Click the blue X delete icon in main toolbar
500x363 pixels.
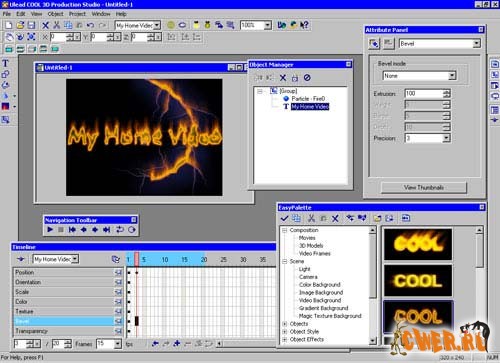pos(46,25)
